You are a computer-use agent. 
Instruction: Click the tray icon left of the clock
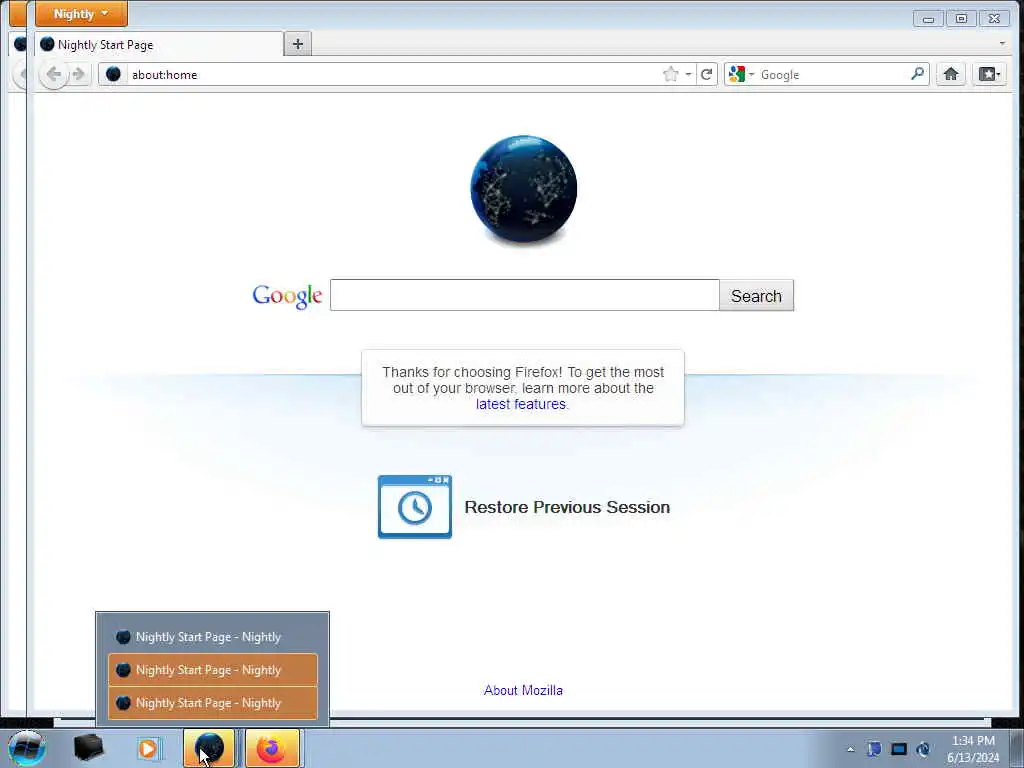923,749
